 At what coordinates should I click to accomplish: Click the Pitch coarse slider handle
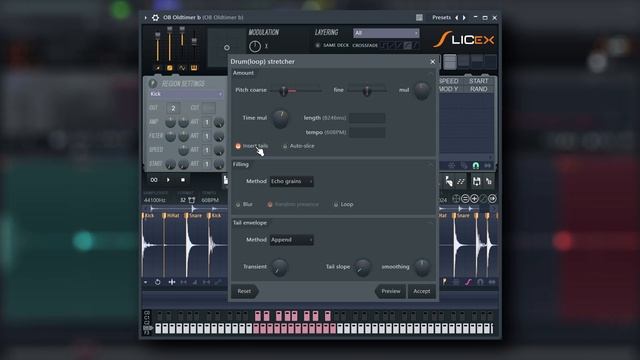(x=283, y=90)
